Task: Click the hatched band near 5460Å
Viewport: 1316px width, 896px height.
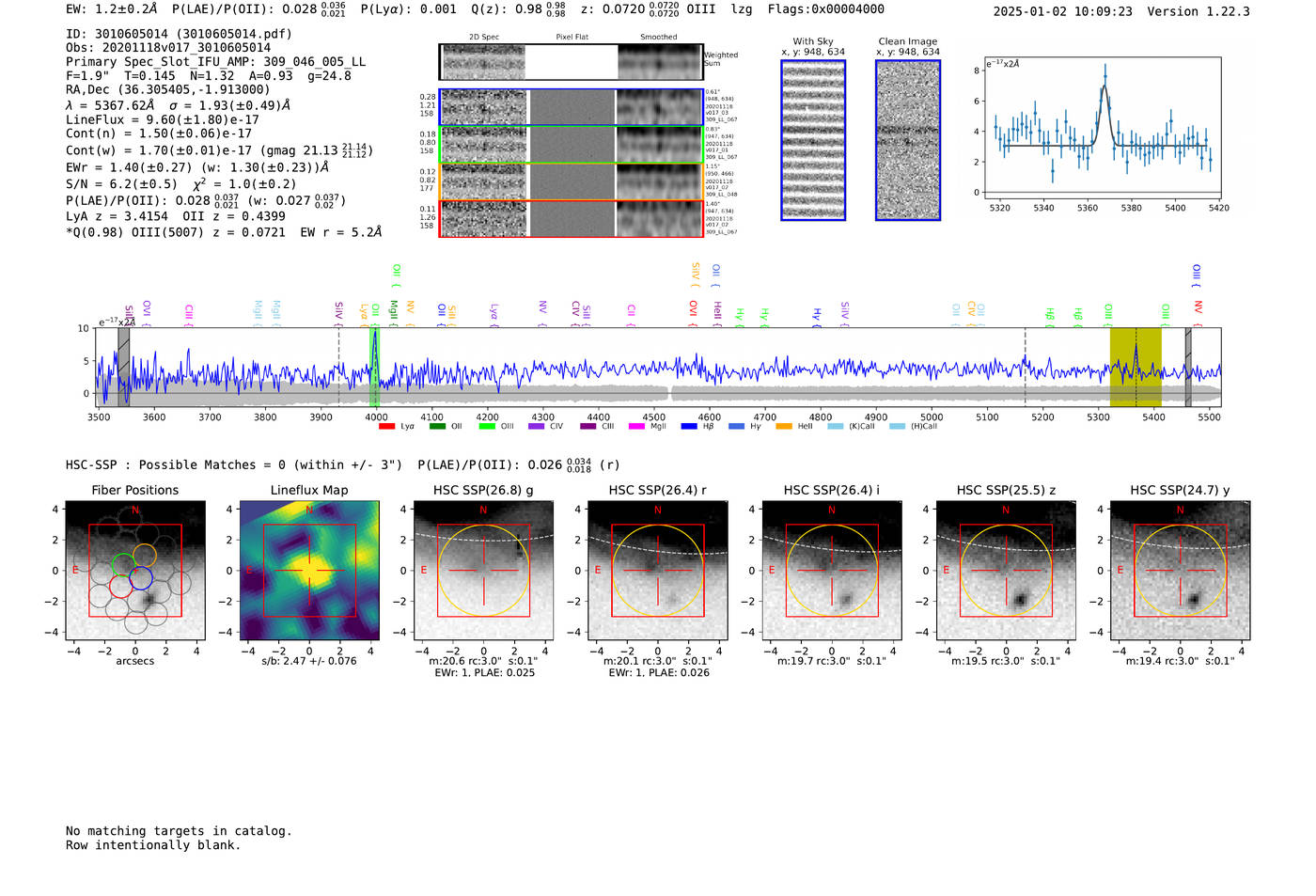Action: pyautogui.click(x=1188, y=368)
